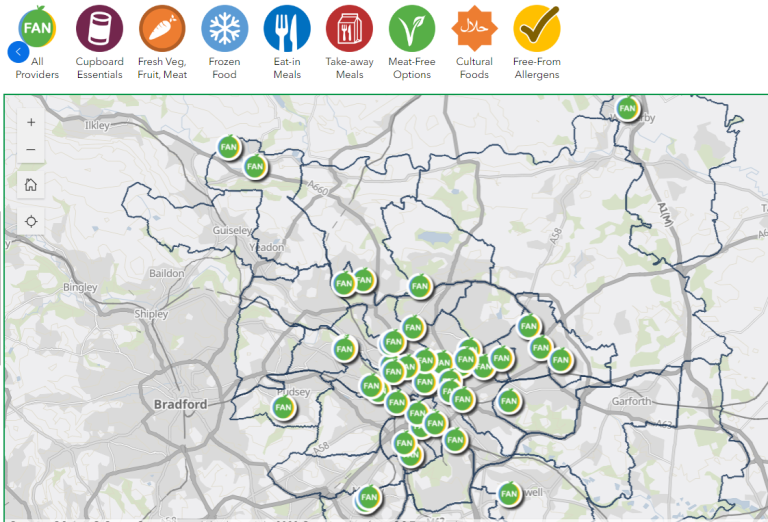The image size is (768, 522).
Task: Filter by Cupboard Essentials icon
Action: (100, 28)
